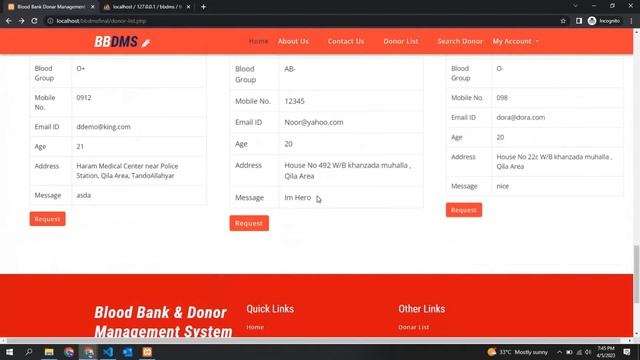Click blood group AB- value
The height and width of the screenshot is (360, 640).
point(290,69)
